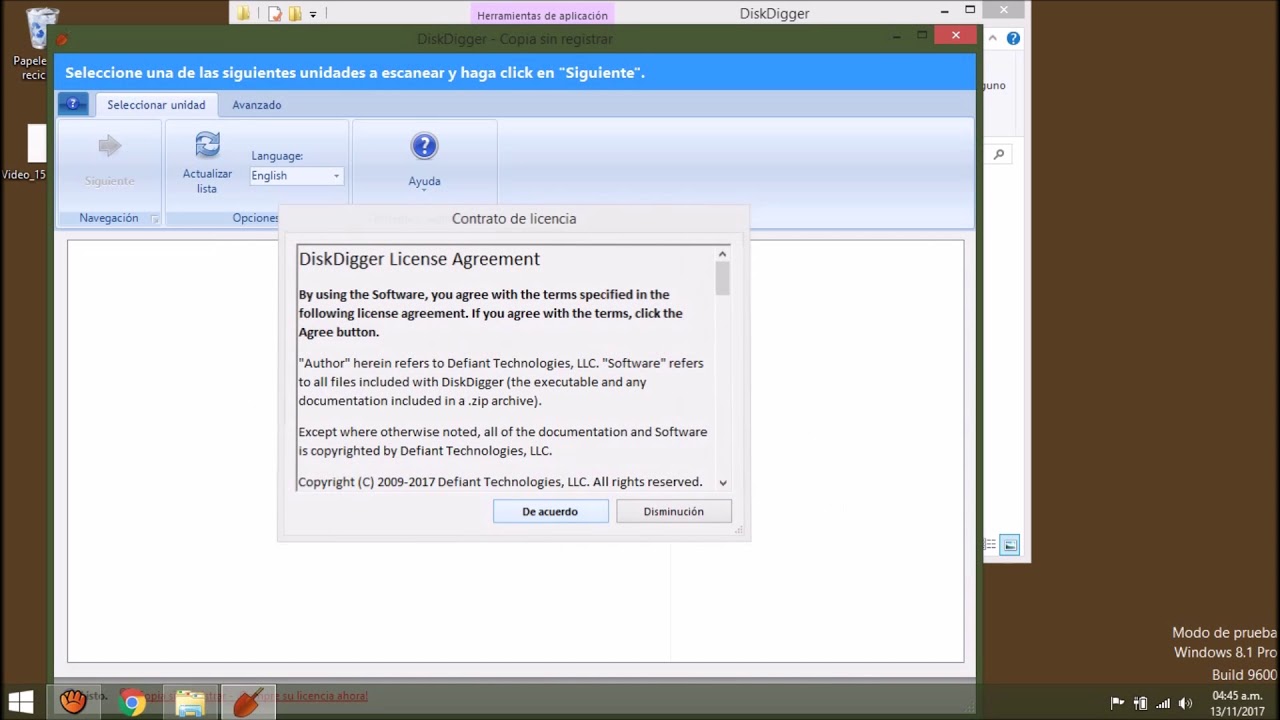Viewport: 1280px width, 720px height.
Task: Click the license agreement scrollbar thumb
Action: click(x=722, y=279)
